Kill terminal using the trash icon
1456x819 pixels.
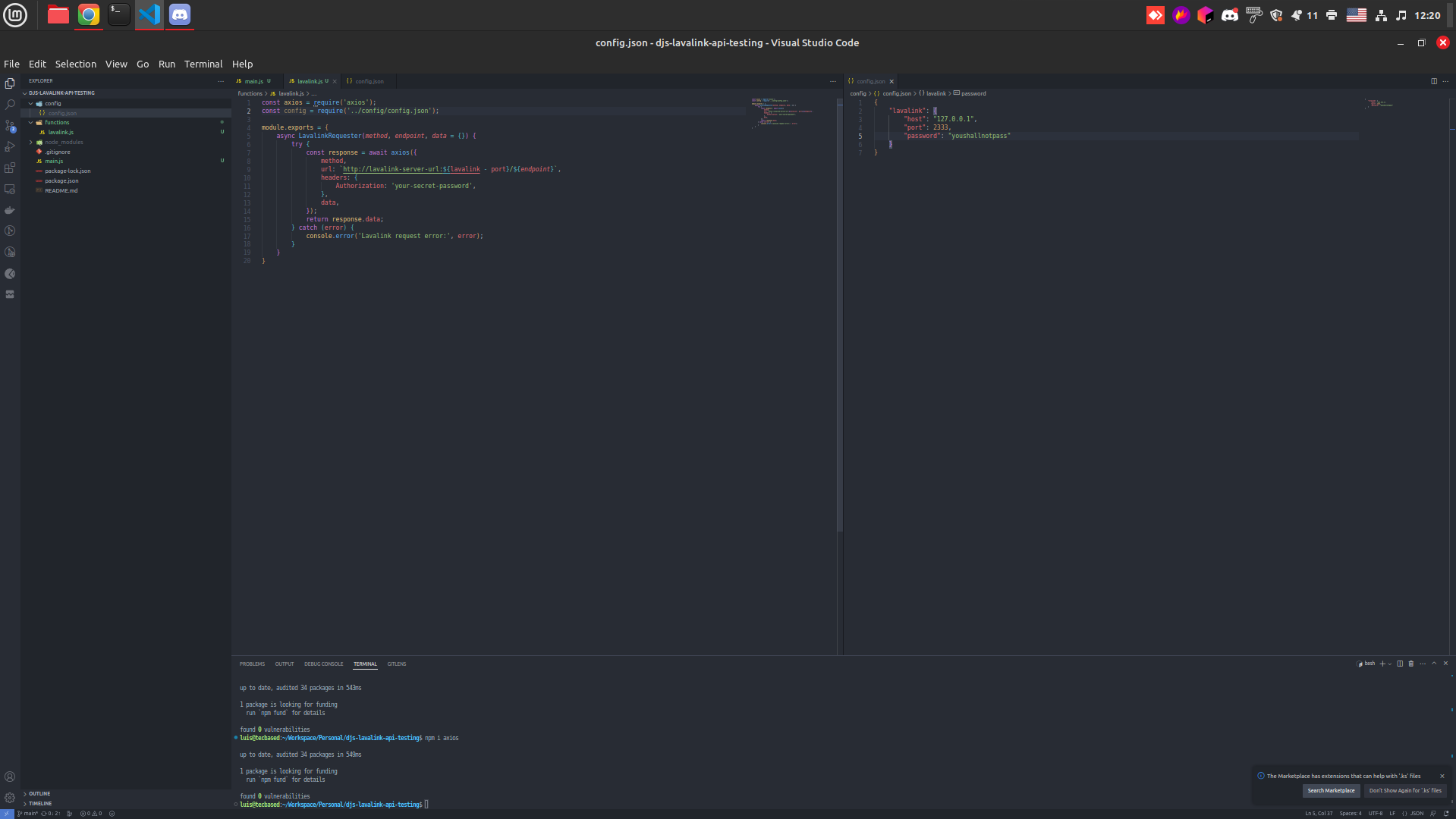(1411, 664)
